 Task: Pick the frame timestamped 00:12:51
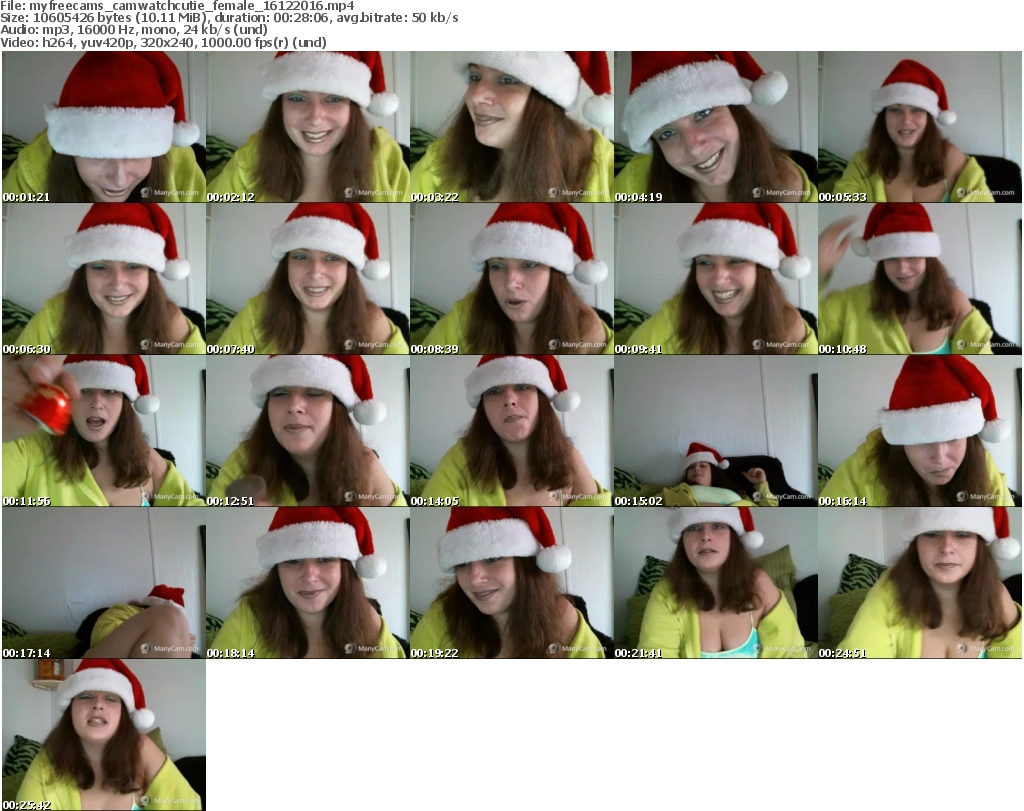point(308,431)
